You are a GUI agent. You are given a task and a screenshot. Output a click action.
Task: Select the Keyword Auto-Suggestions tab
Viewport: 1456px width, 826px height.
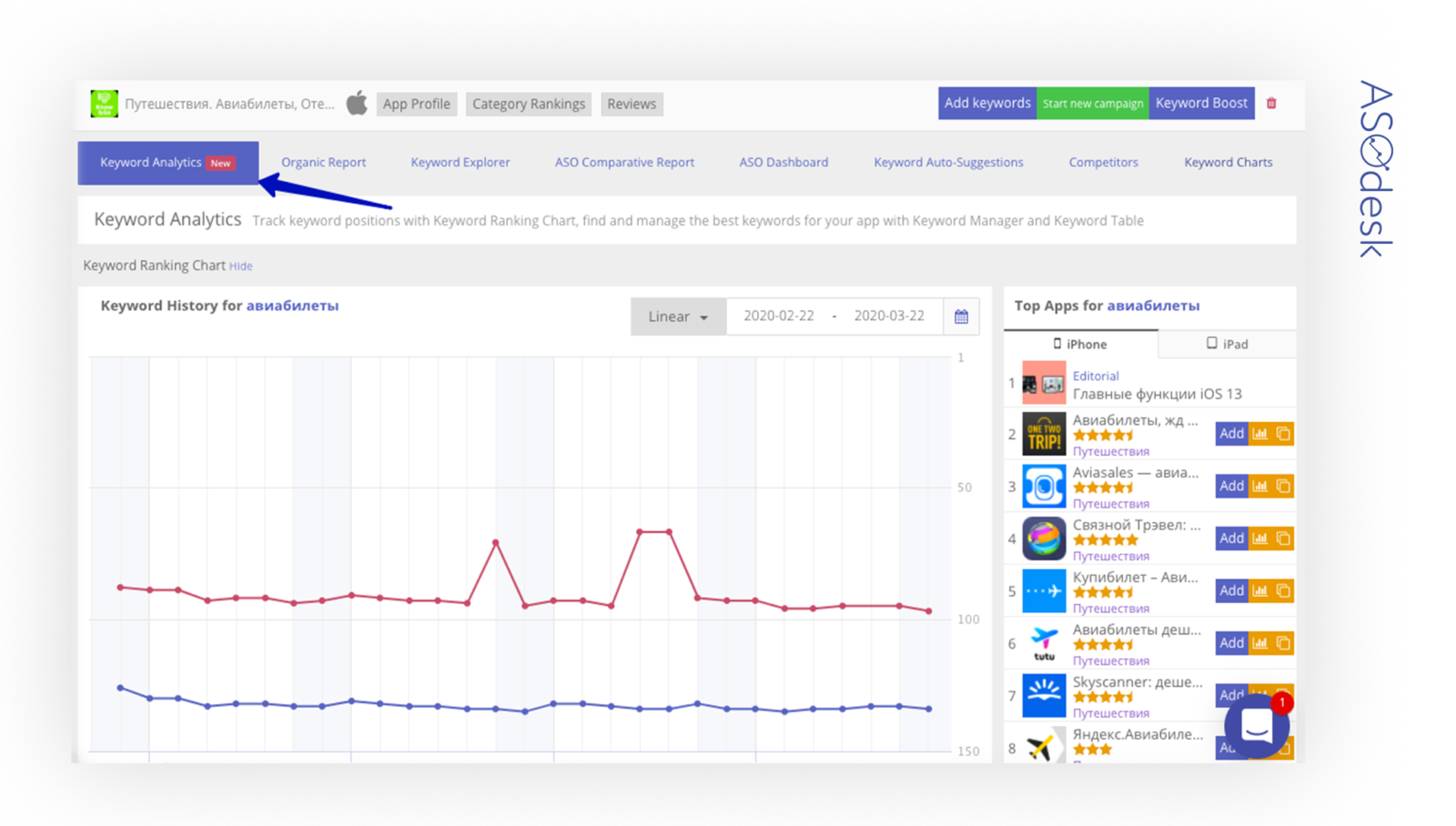(x=948, y=163)
